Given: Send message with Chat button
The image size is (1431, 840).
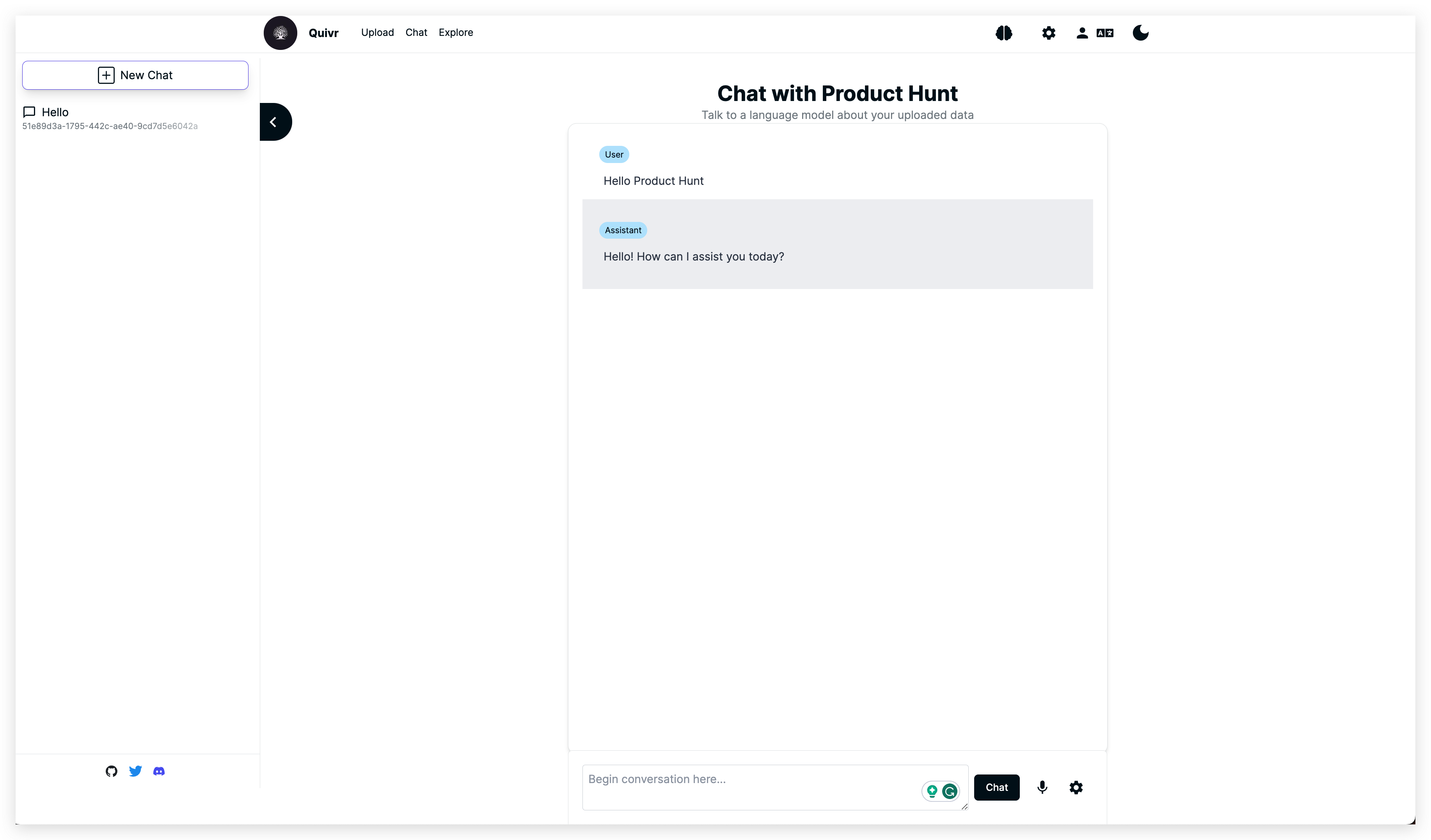Looking at the screenshot, I should [x=996, y=787].
